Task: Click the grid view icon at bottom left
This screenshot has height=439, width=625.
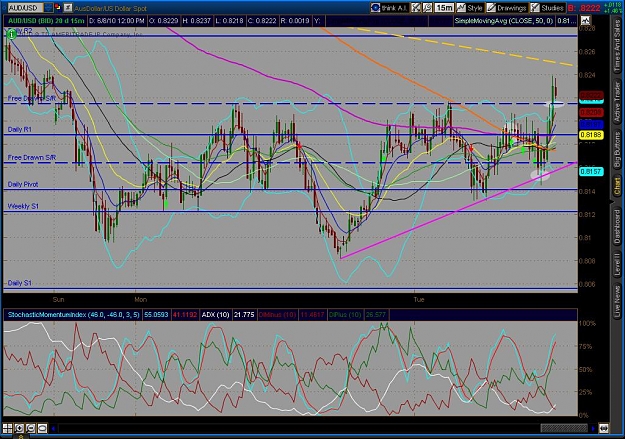Action: [8, 428]
